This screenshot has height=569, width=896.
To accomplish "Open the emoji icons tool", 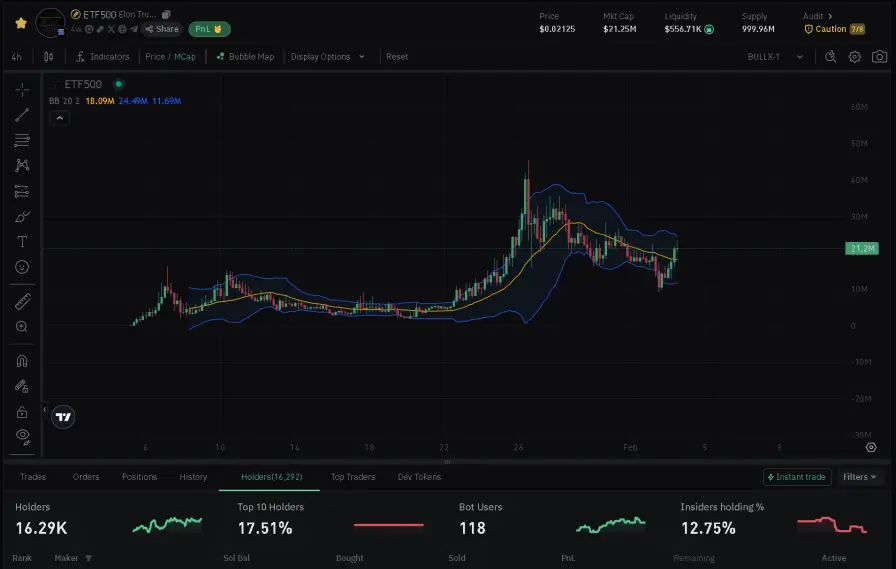I will pyautogui.click(x=22, y=267).
